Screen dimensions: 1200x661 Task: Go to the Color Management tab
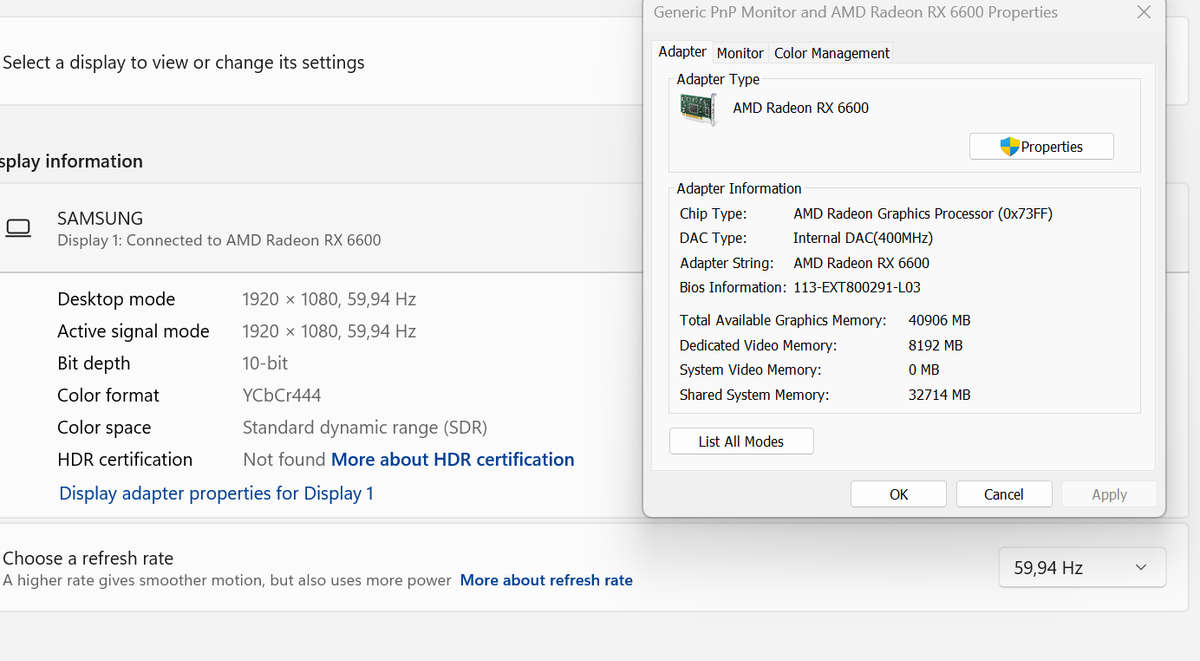(831, 53)
